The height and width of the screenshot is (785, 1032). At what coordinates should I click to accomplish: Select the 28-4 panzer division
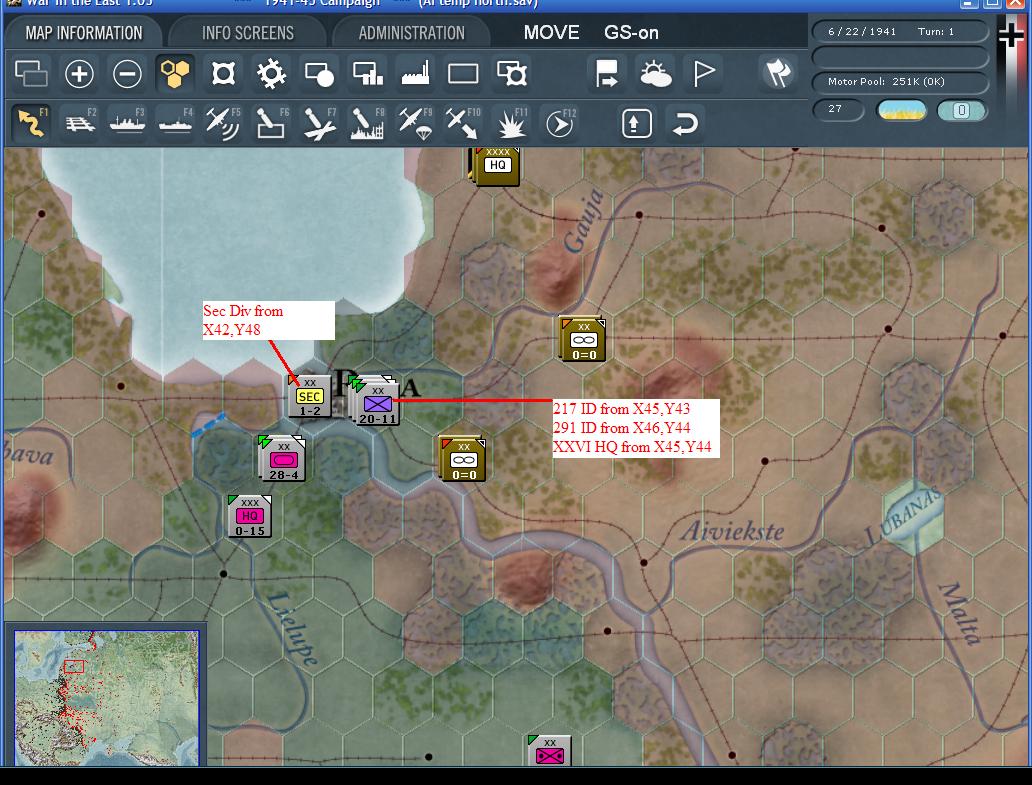click(282, 458)
